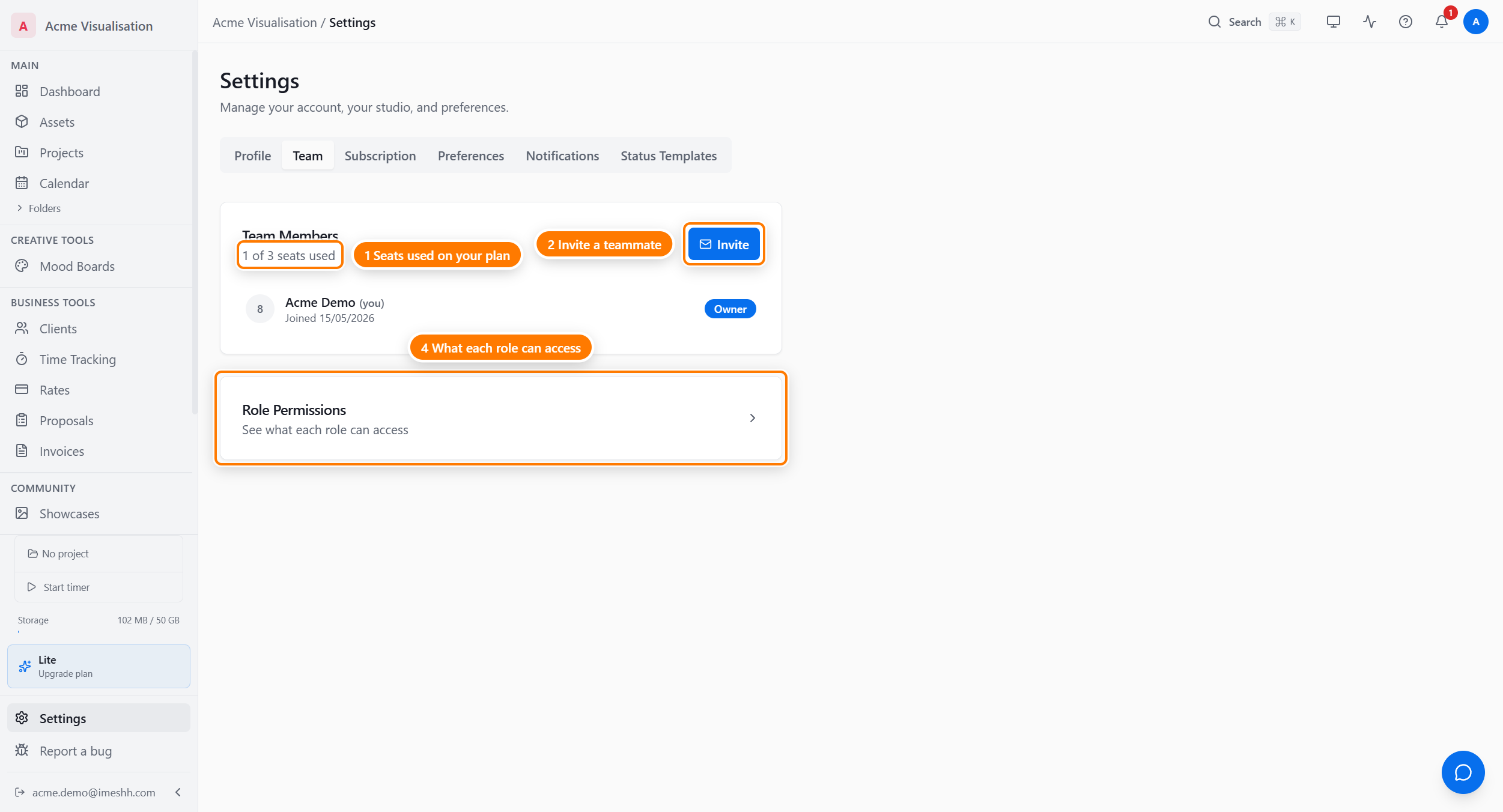Click the Mood Boards palette icon
This screenshot has width=1503, height=812.
22,265
